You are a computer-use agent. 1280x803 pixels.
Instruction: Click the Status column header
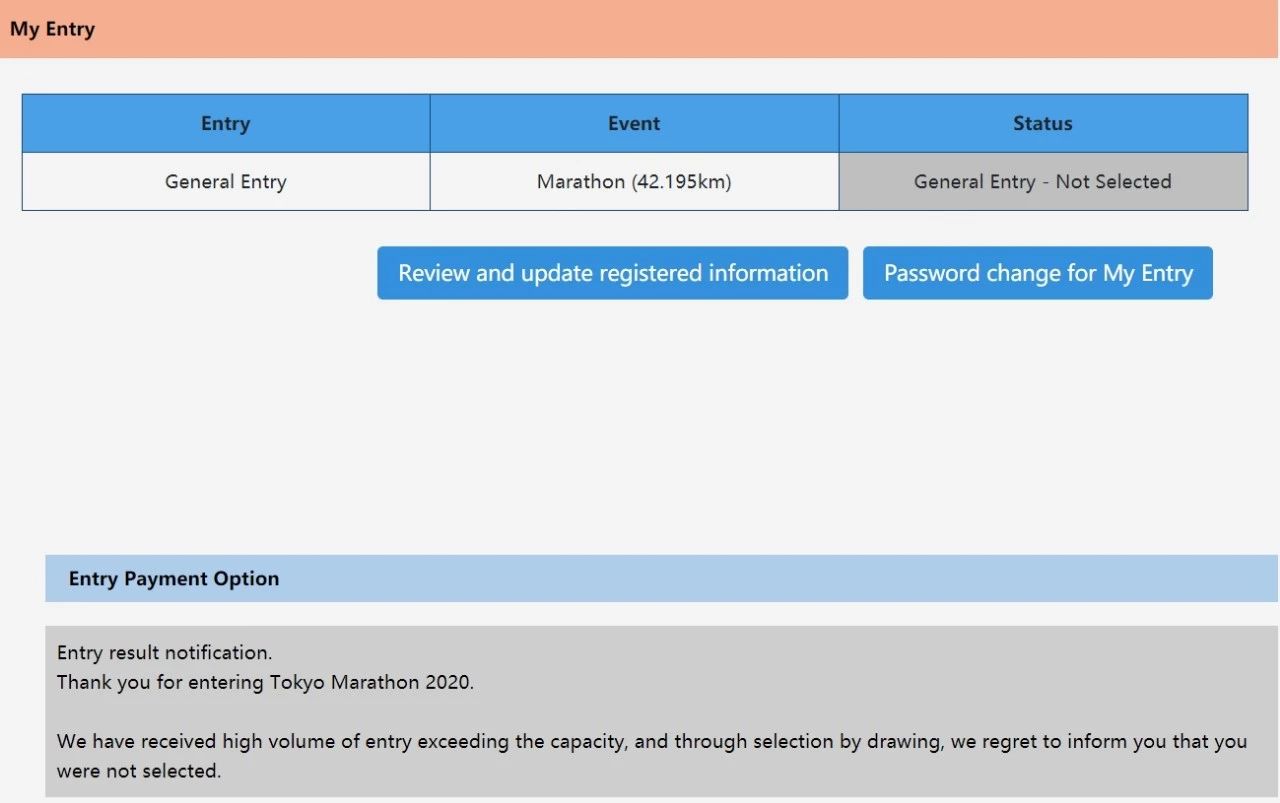[x=1043, y=123]
